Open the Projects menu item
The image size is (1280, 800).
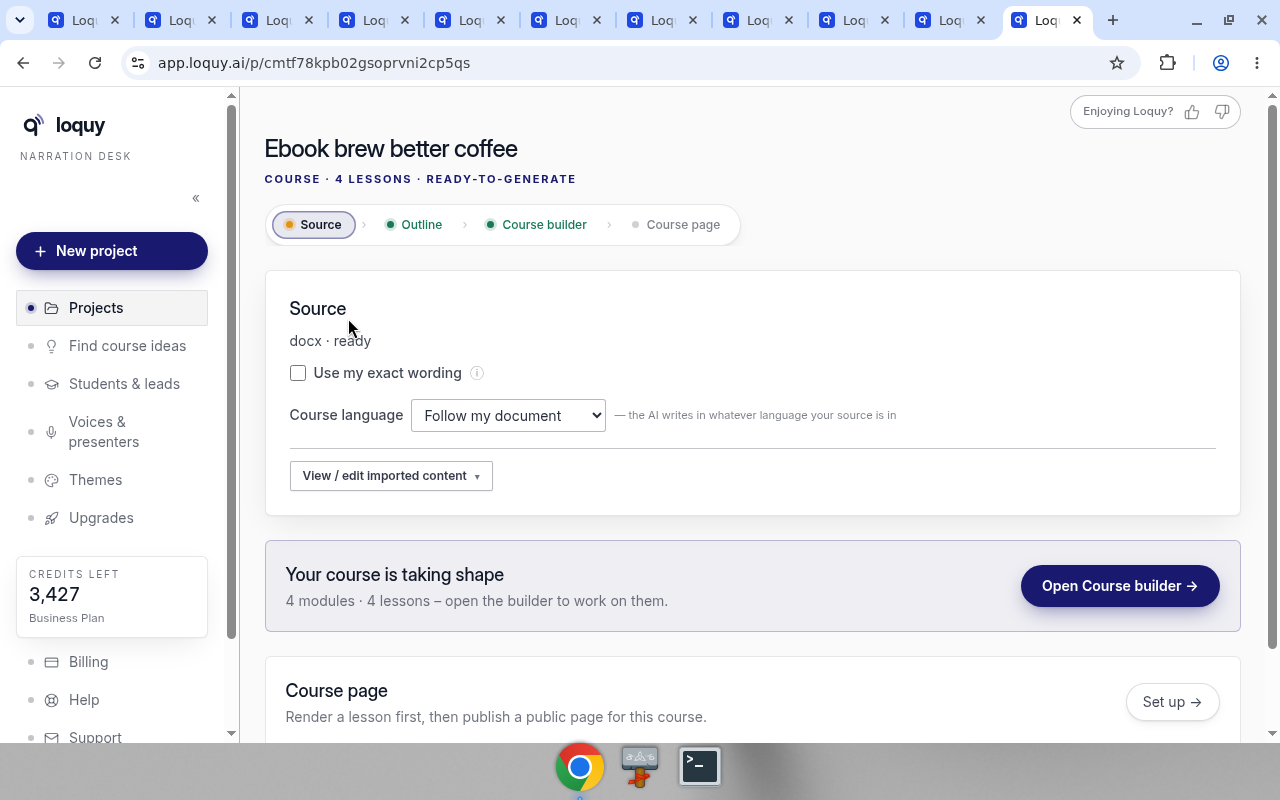coord(112,308)
